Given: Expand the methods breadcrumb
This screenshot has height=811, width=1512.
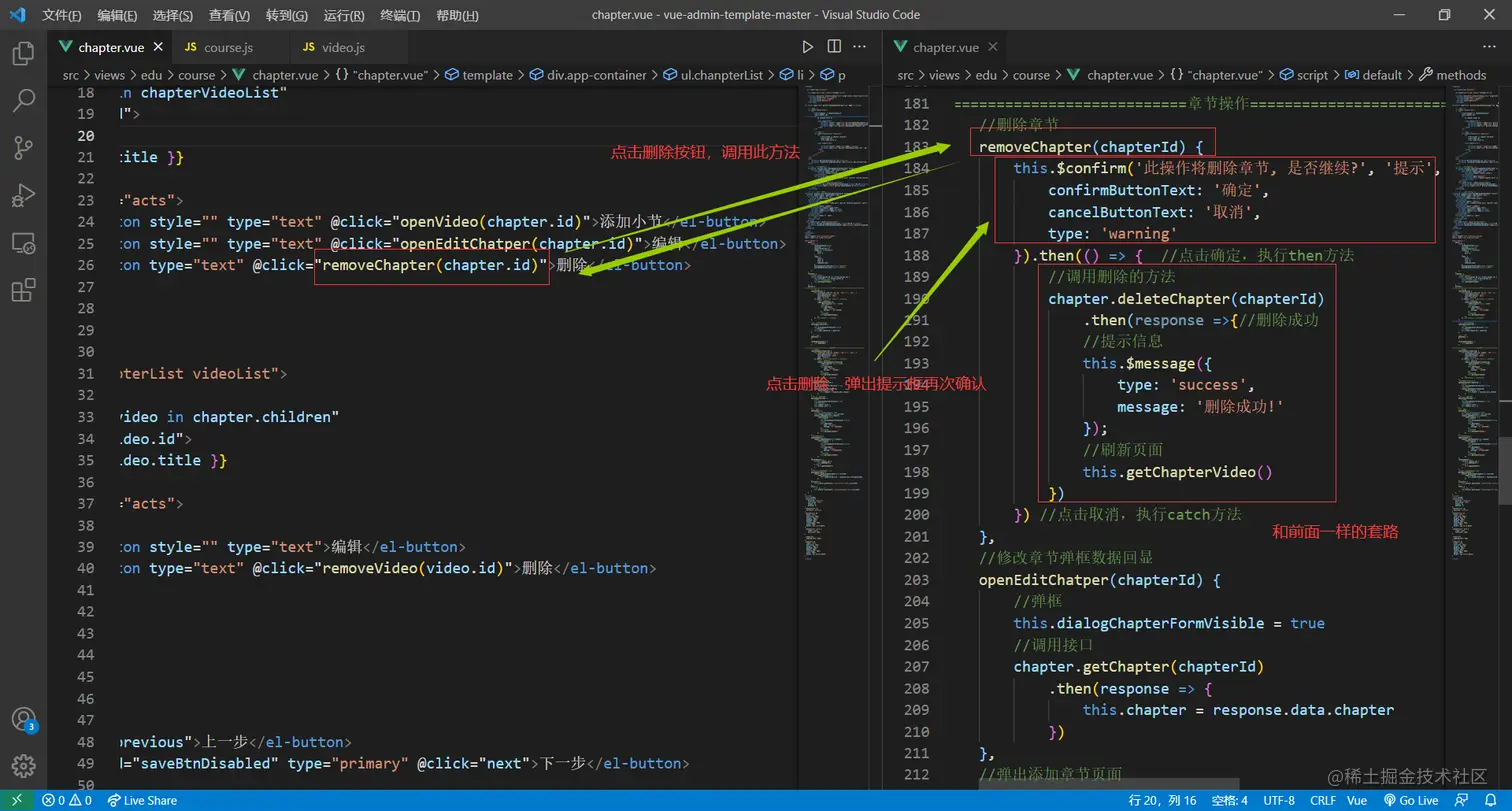Looking at the screenshot, I should pyautogui.click(x=1453, y=75).
